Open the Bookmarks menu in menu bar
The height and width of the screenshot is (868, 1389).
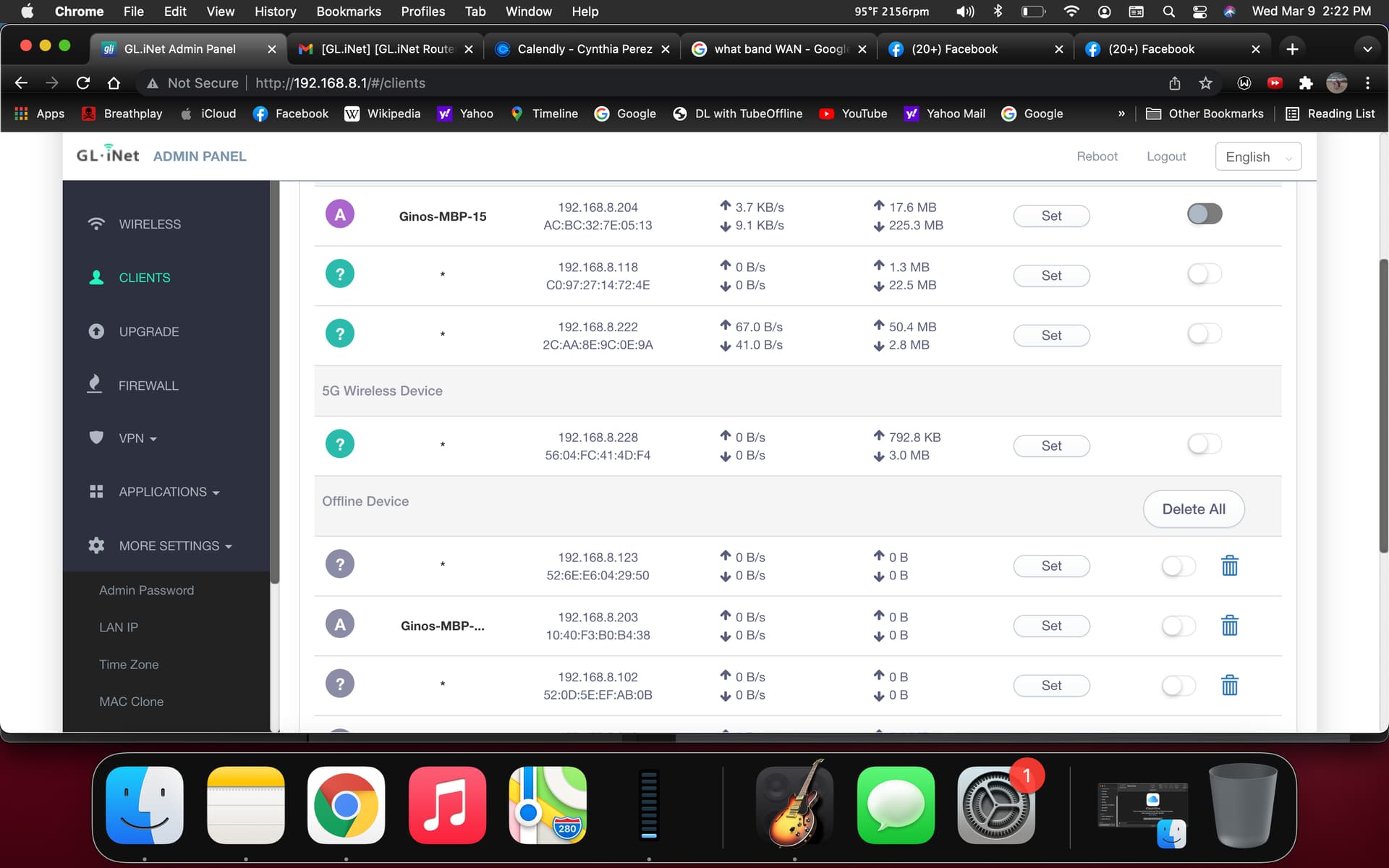(348, 12)
